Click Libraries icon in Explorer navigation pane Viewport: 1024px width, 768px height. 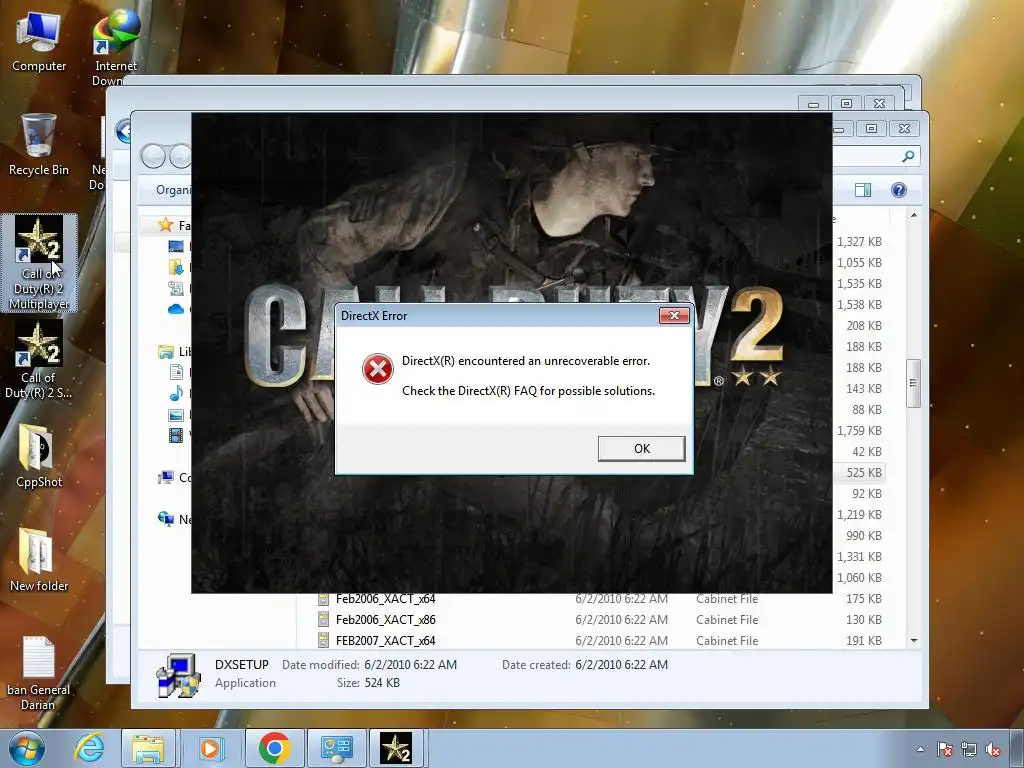tap(166, 352)
